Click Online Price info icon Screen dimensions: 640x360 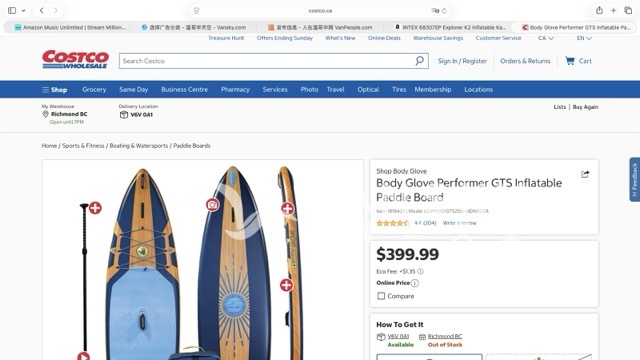click(415, 283)
